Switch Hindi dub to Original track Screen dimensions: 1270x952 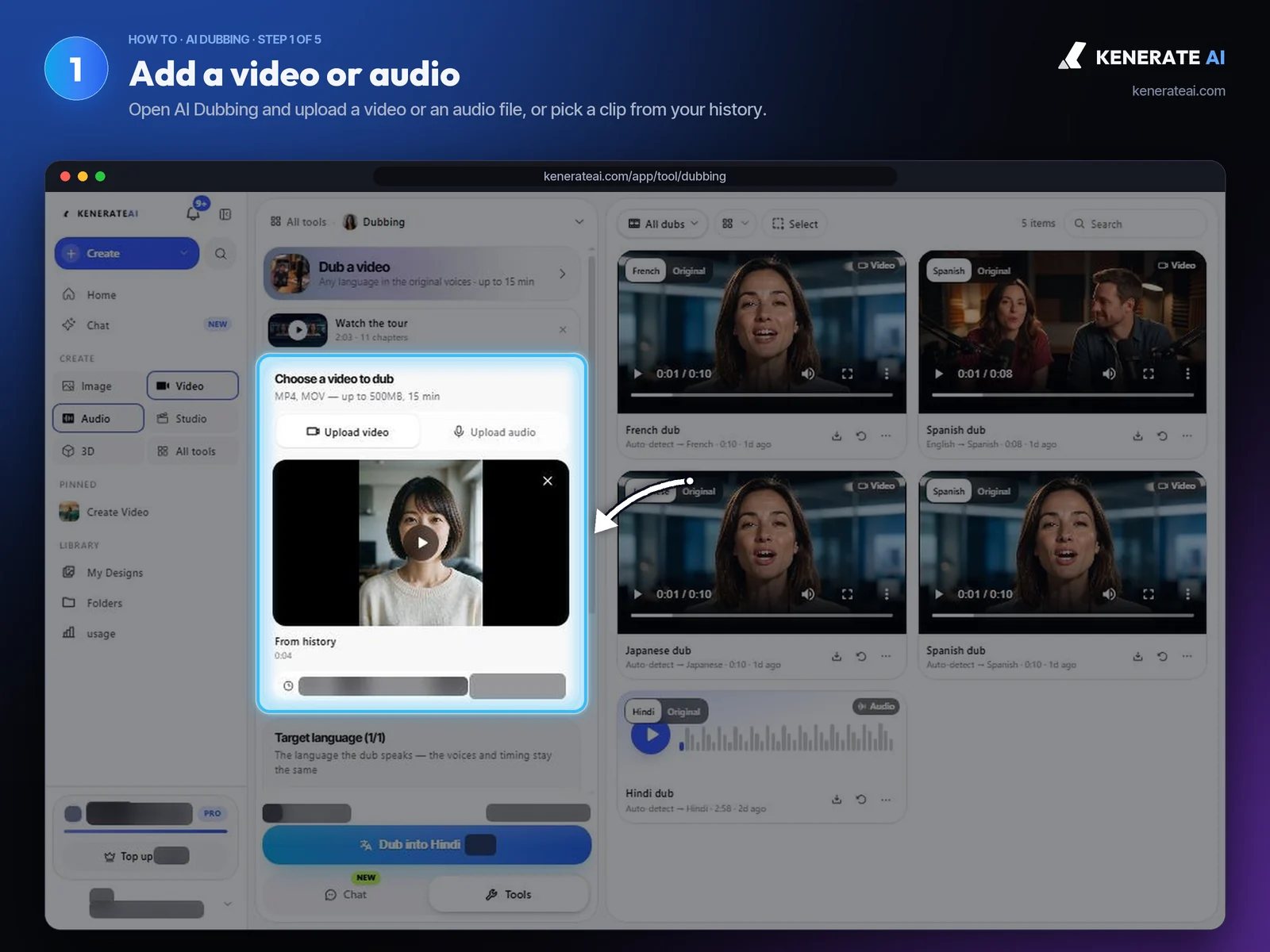pyautogui.click(x=683, y=712)
